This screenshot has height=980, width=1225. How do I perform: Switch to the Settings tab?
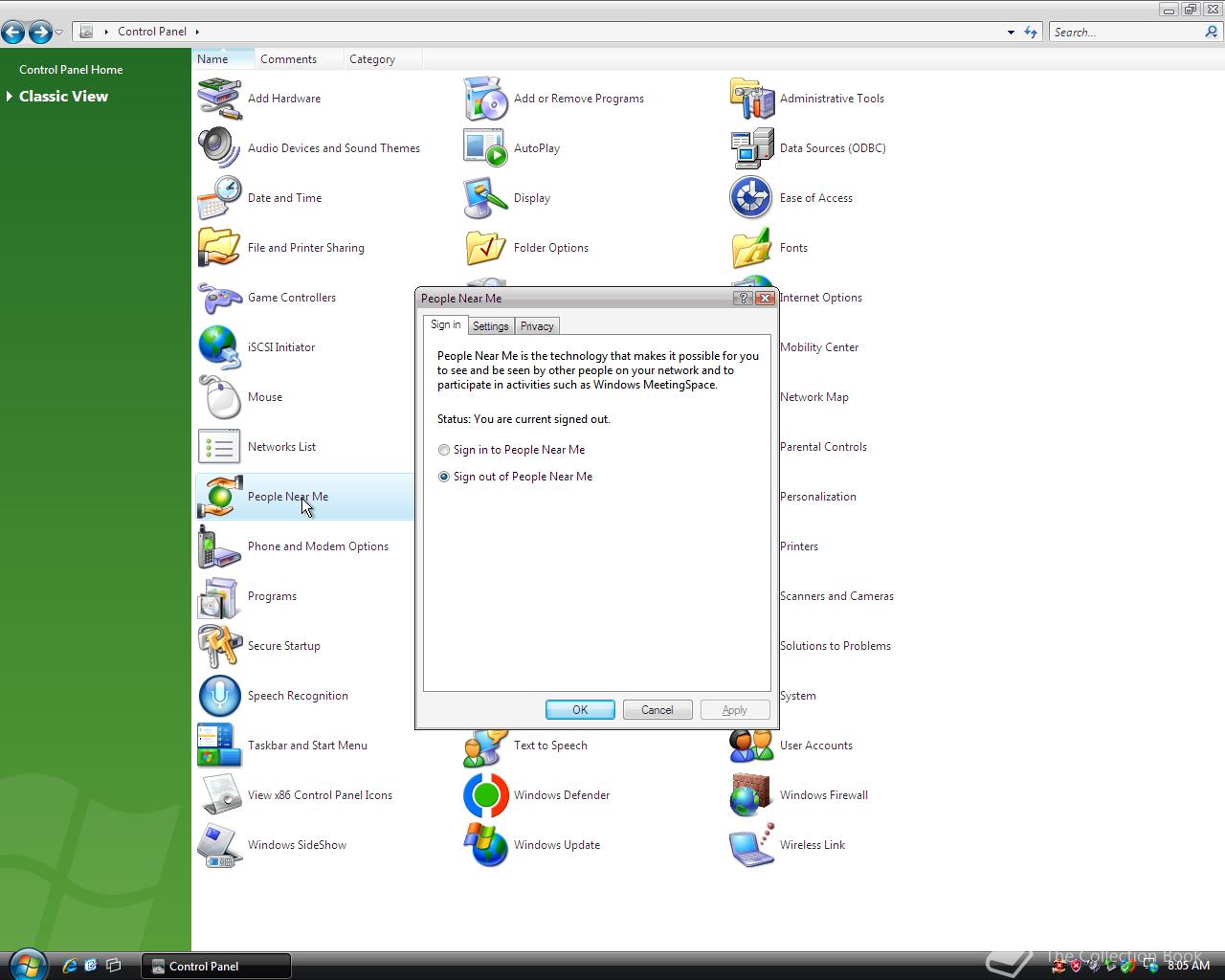pos(490,326)
